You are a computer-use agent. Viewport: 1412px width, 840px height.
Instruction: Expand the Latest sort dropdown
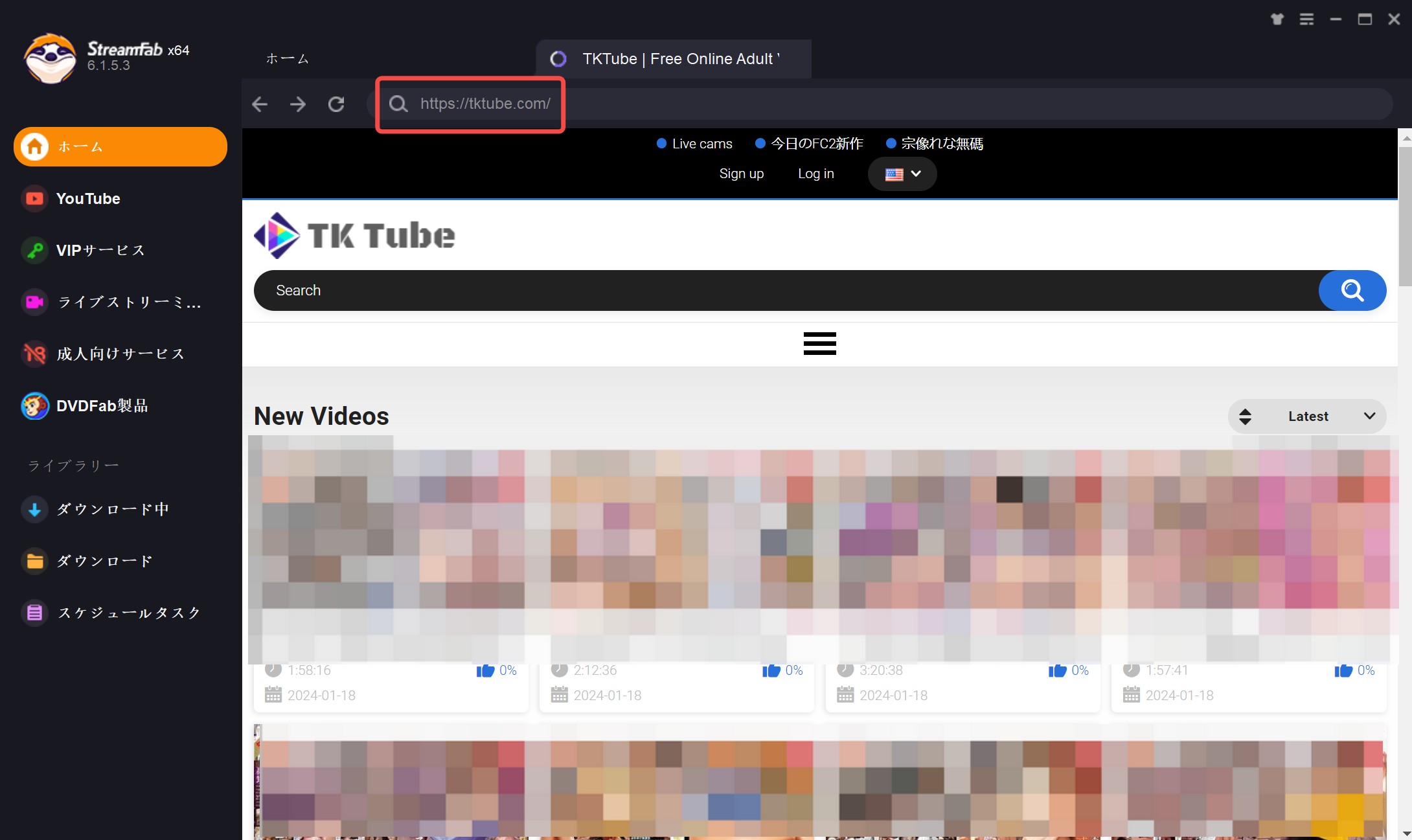pyautogui.click(x=1307, y=416)
